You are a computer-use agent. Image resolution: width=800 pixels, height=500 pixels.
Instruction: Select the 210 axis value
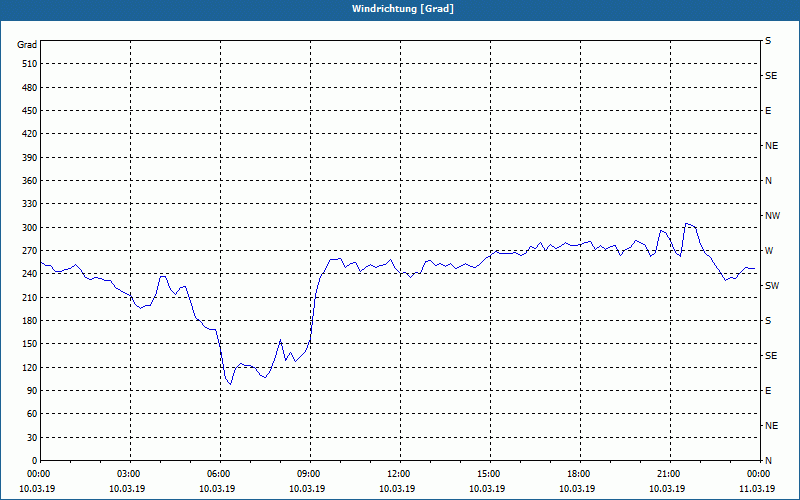click(29, 297)
